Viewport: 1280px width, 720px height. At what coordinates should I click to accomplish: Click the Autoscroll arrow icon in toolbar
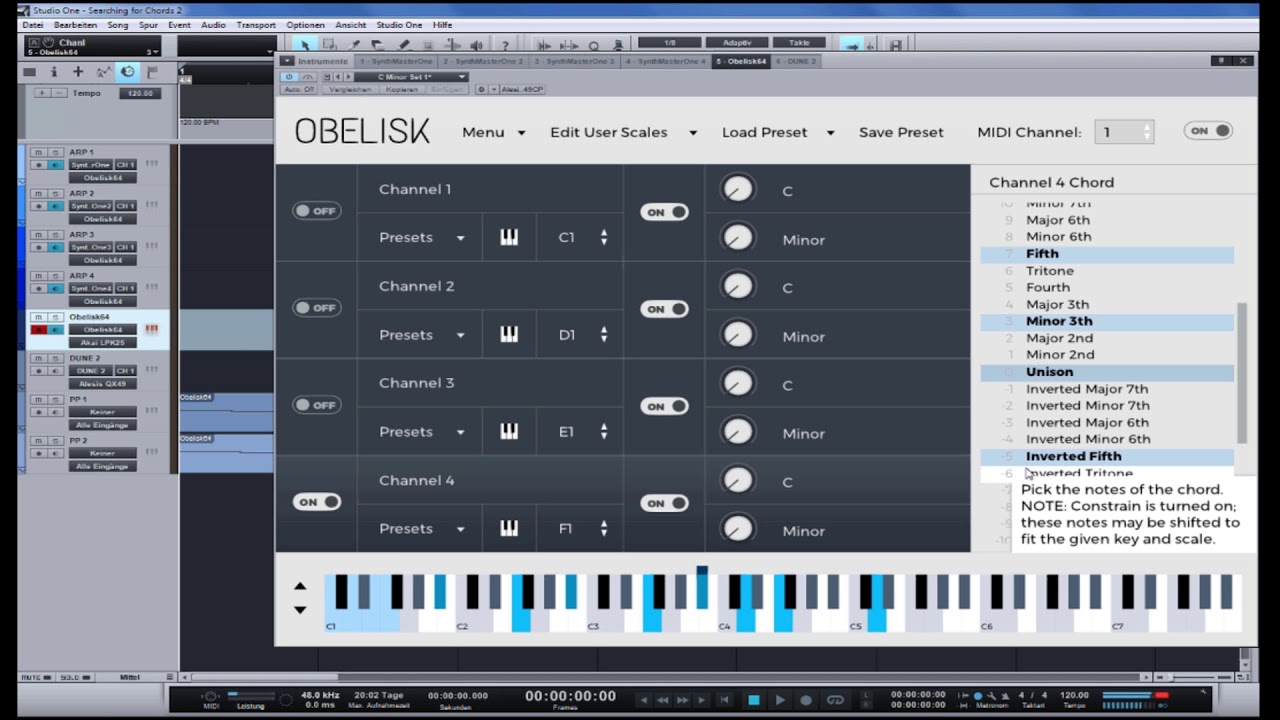[x=851, y=45]
